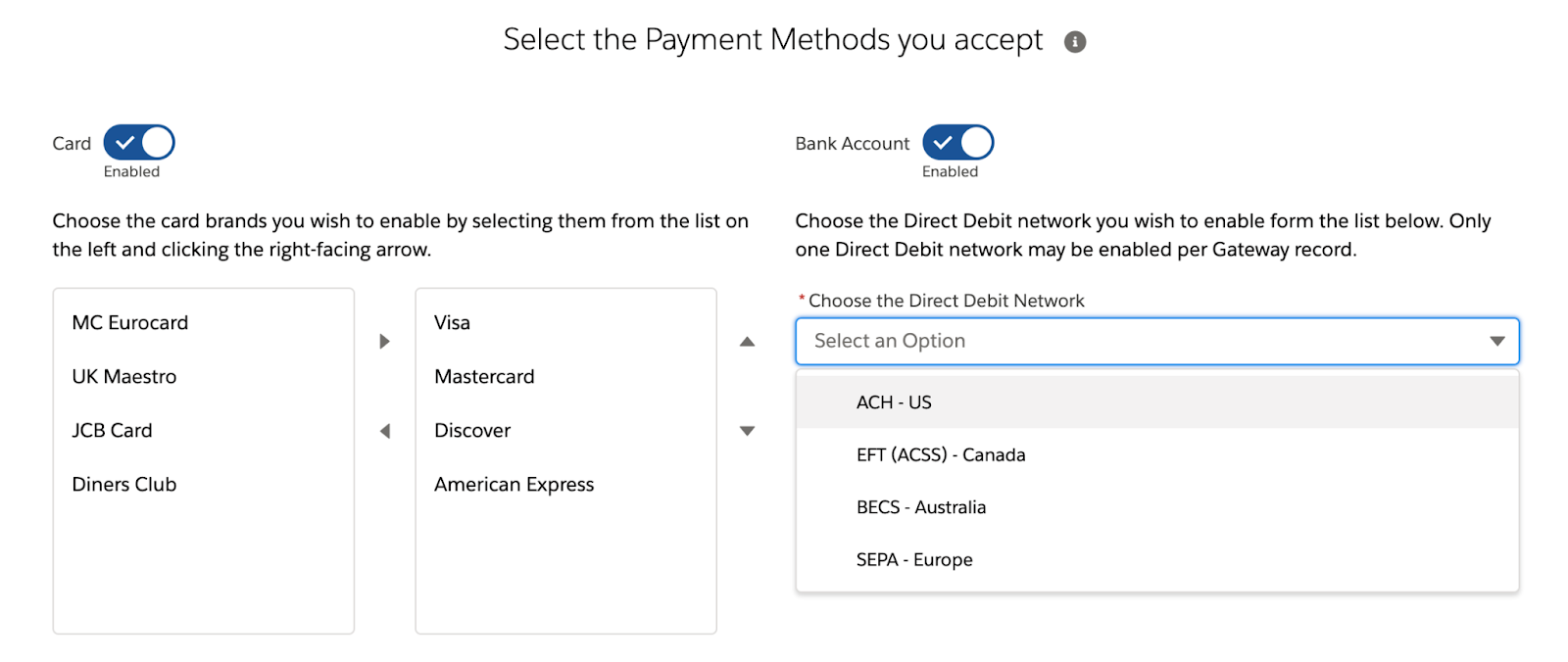Click the checkmark inside the Bank Account toggle
This screenshot has height=662, width=1568.
pyautogui.click(x=944, y=142)
